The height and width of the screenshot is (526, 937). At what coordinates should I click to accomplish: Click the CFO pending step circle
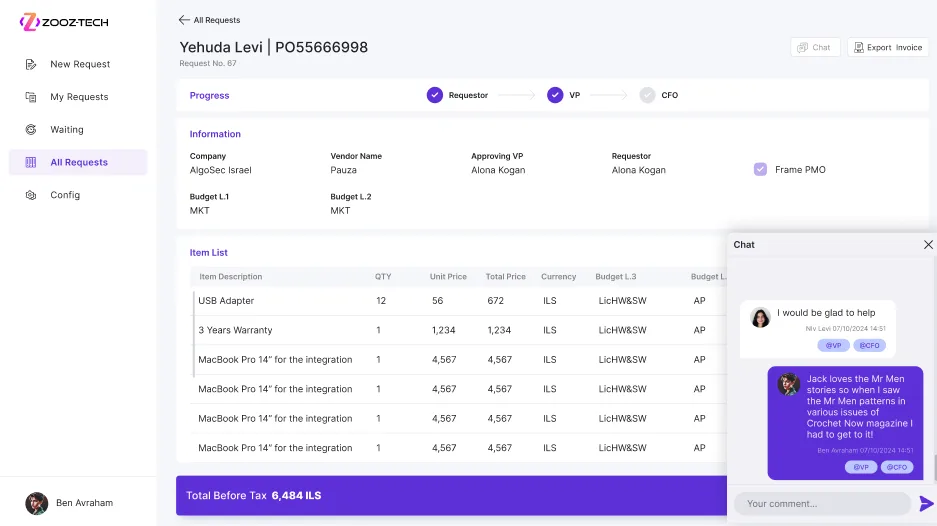point(647,95)
